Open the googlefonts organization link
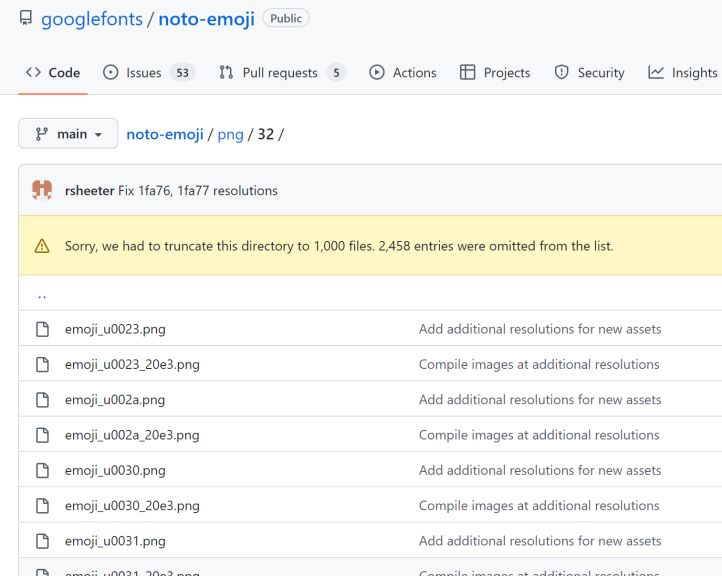Viewport: 722px width, 576px height. 92,19
